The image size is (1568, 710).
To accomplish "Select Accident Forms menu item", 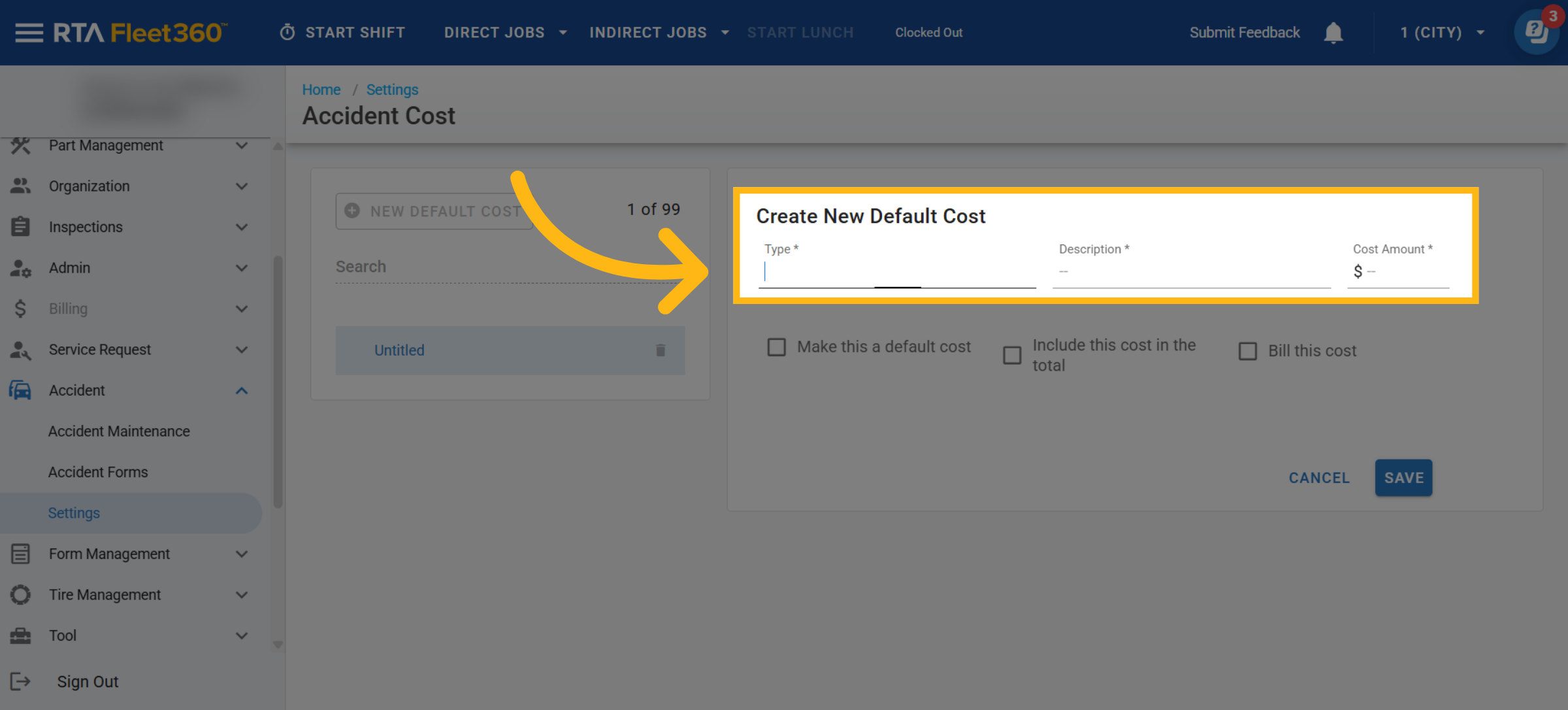I will [98, 472].
